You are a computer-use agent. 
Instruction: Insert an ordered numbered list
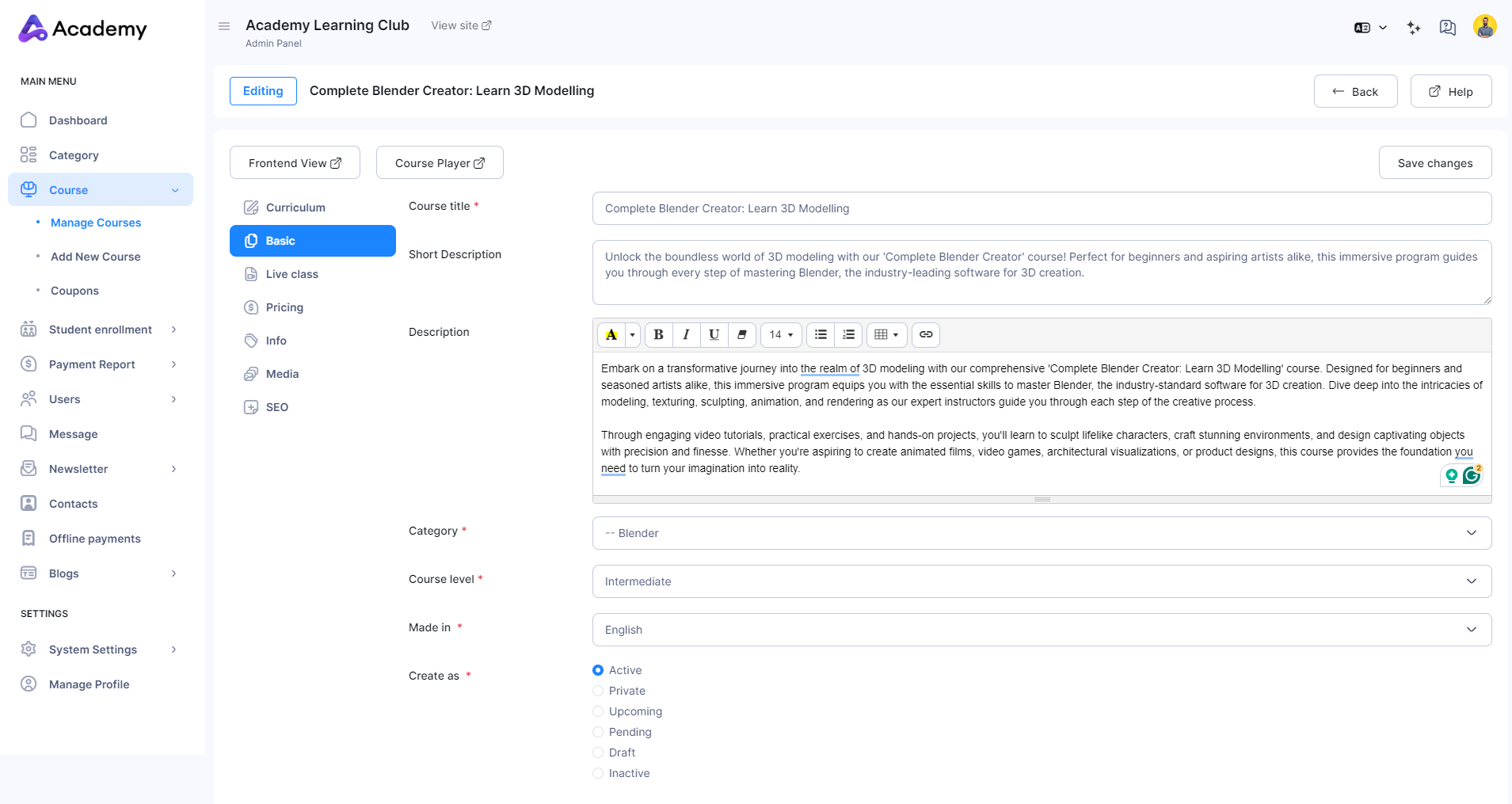pos(848,334)
